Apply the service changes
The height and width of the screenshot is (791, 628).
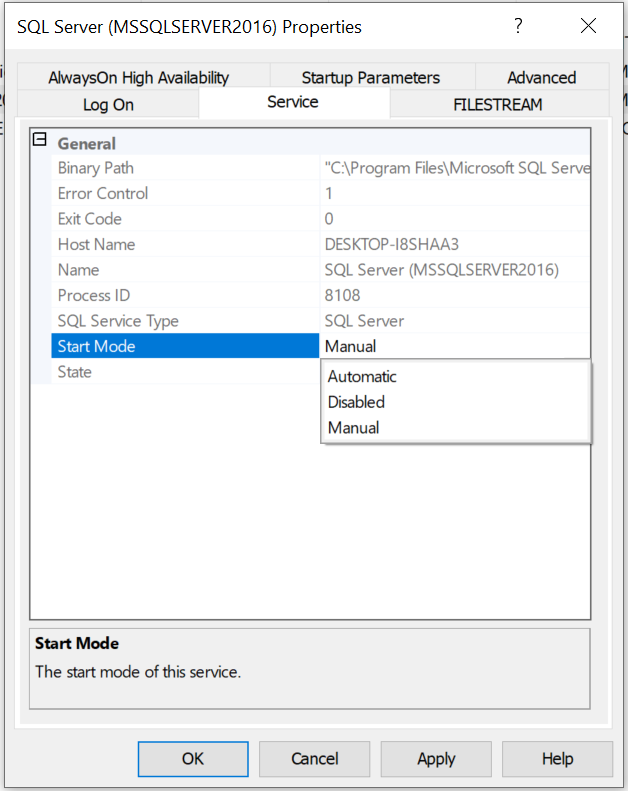point(436,759)
